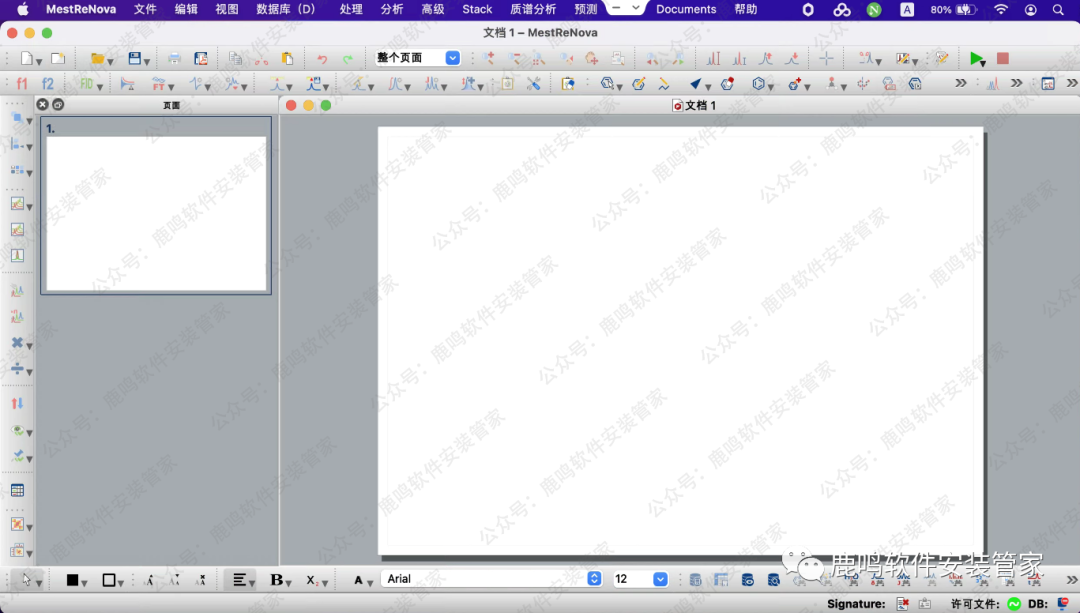Open the 分析 menu
The height and width of the screenshot is (613, 1080).
[392, 9]
